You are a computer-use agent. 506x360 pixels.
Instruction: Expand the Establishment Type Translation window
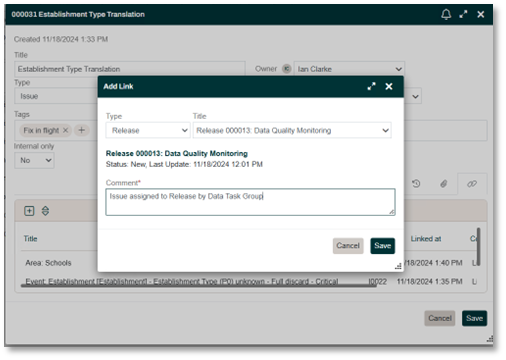pyautogui.click(x=463, y=14)
